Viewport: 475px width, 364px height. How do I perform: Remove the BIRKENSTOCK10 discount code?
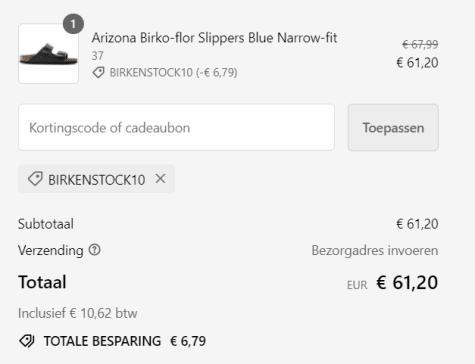[x=160, y=179]
